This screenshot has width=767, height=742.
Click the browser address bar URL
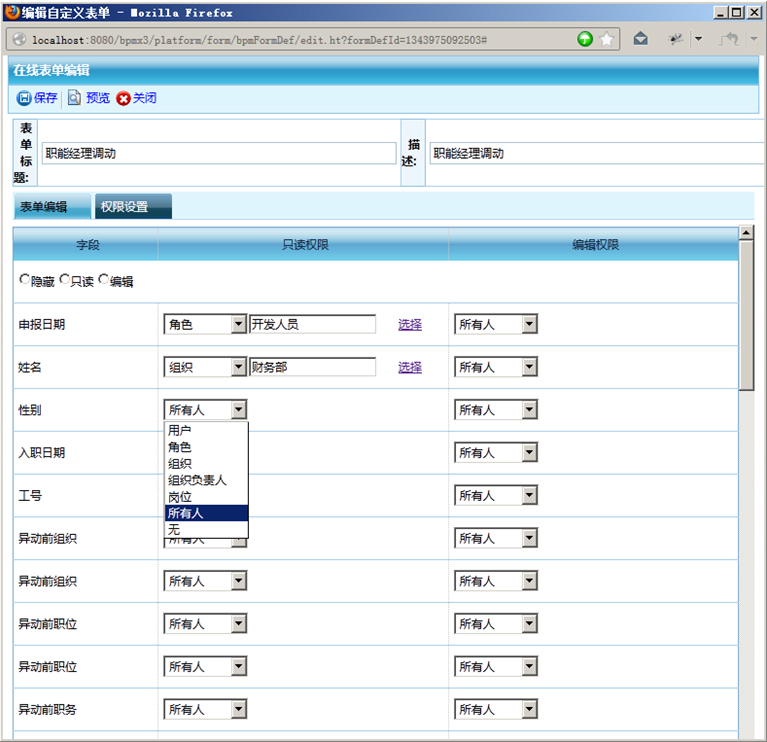[259, 40]
